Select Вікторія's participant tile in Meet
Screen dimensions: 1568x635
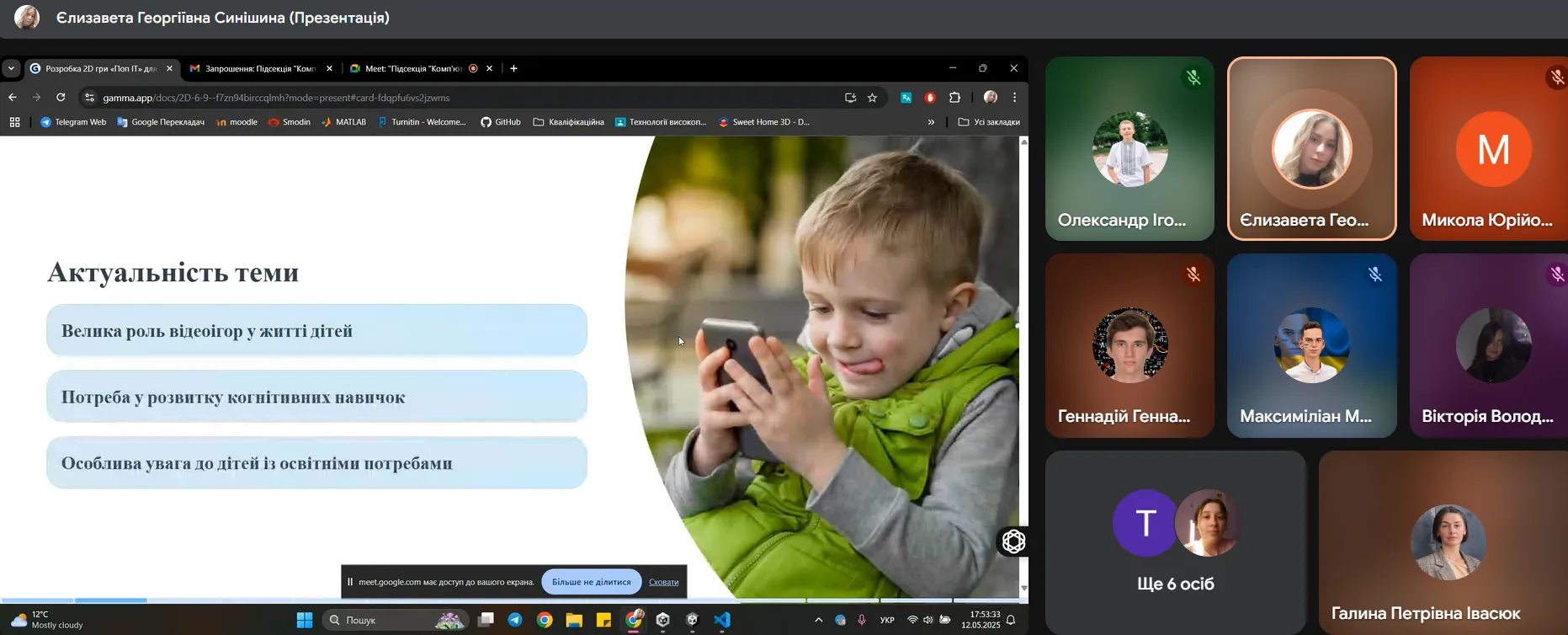click(x=1489, y=345)
